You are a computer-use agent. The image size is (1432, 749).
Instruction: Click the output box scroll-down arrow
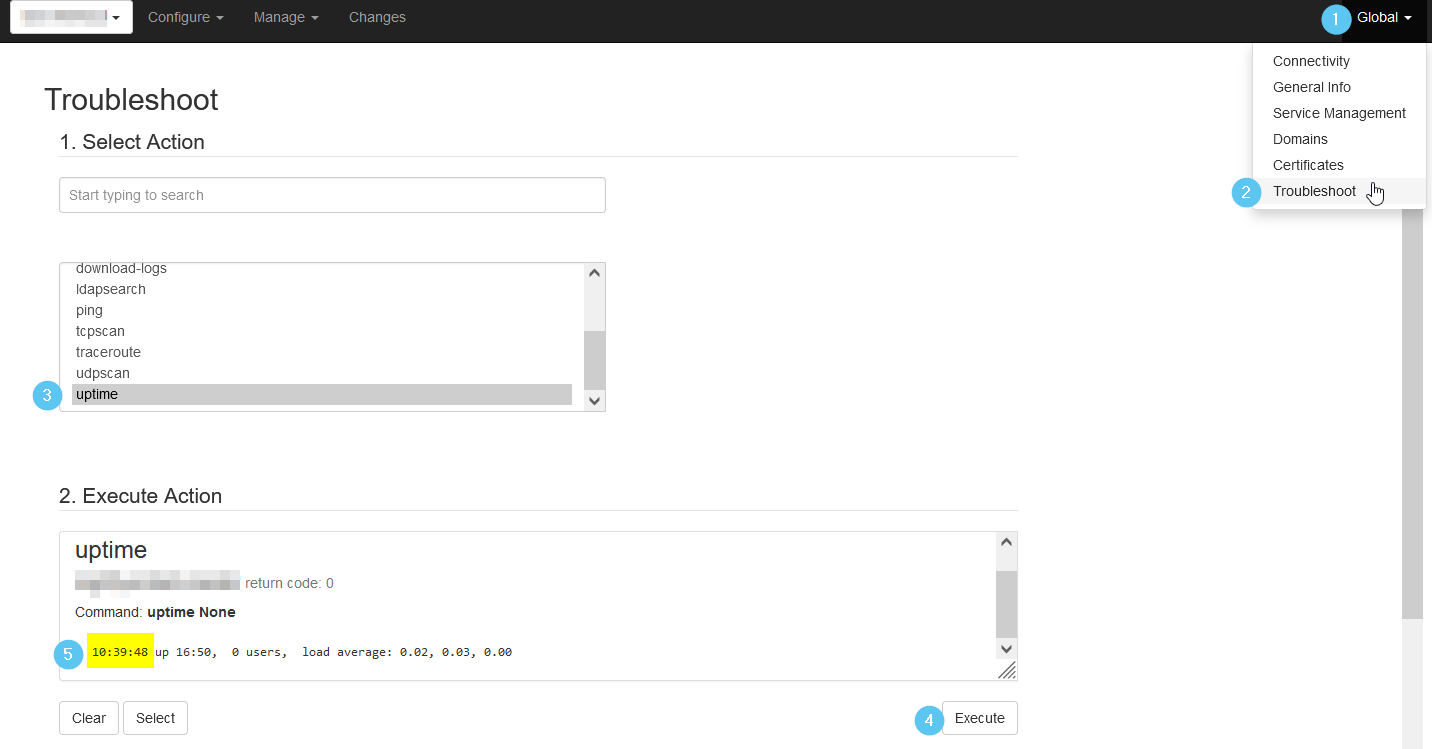1006,649
